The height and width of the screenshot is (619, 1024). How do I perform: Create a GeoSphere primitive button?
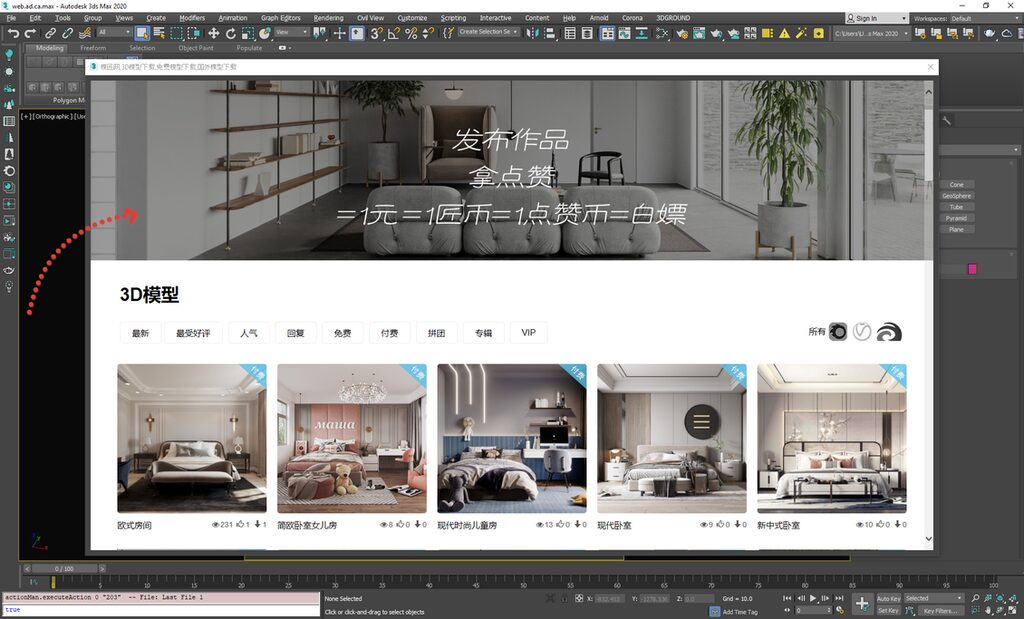(x=957, y=196)
